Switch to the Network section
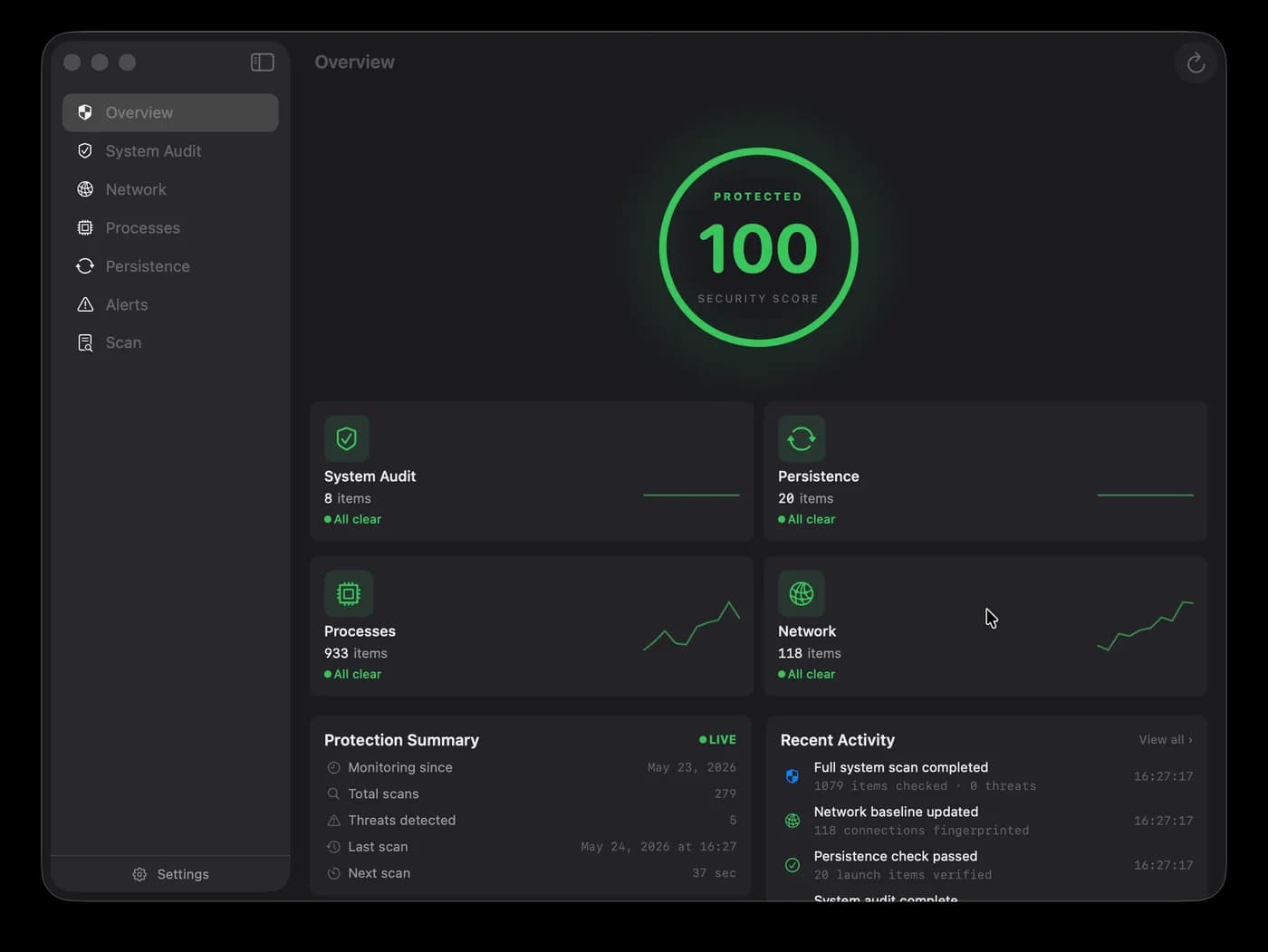The height and width of the screenshot is (952, 1268). point(170,189)
